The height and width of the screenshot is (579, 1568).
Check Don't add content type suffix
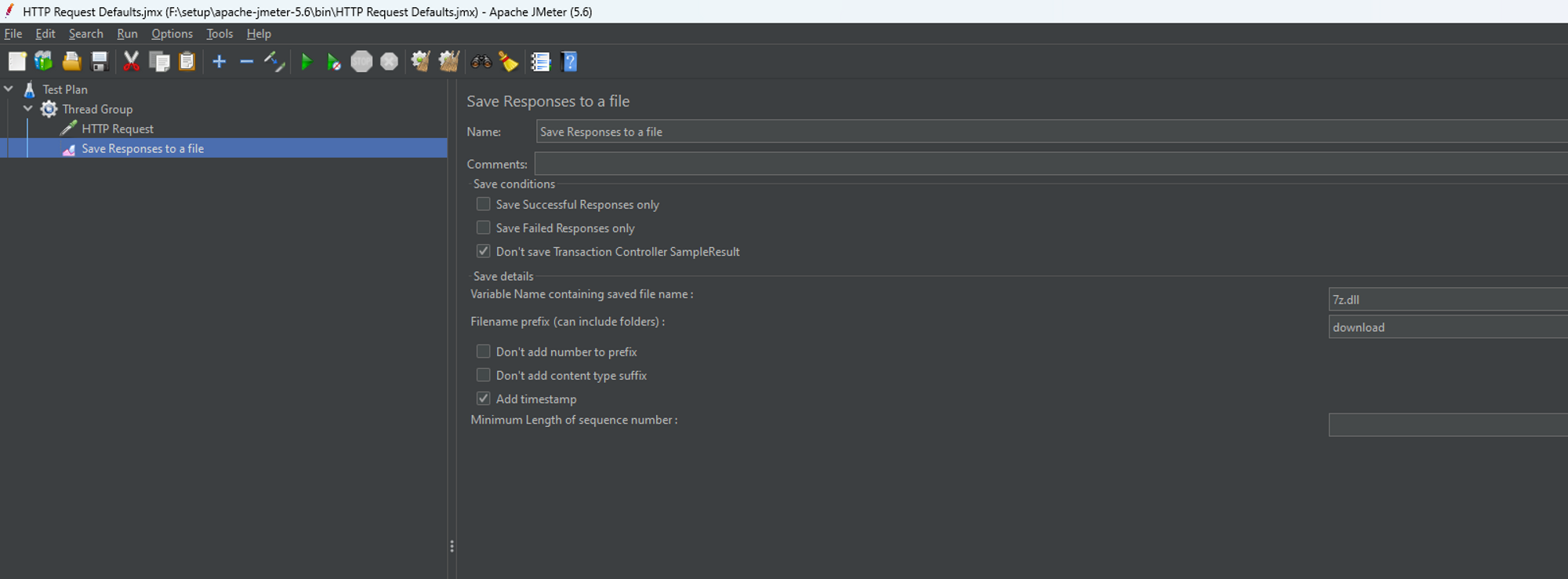click(484, 375)
